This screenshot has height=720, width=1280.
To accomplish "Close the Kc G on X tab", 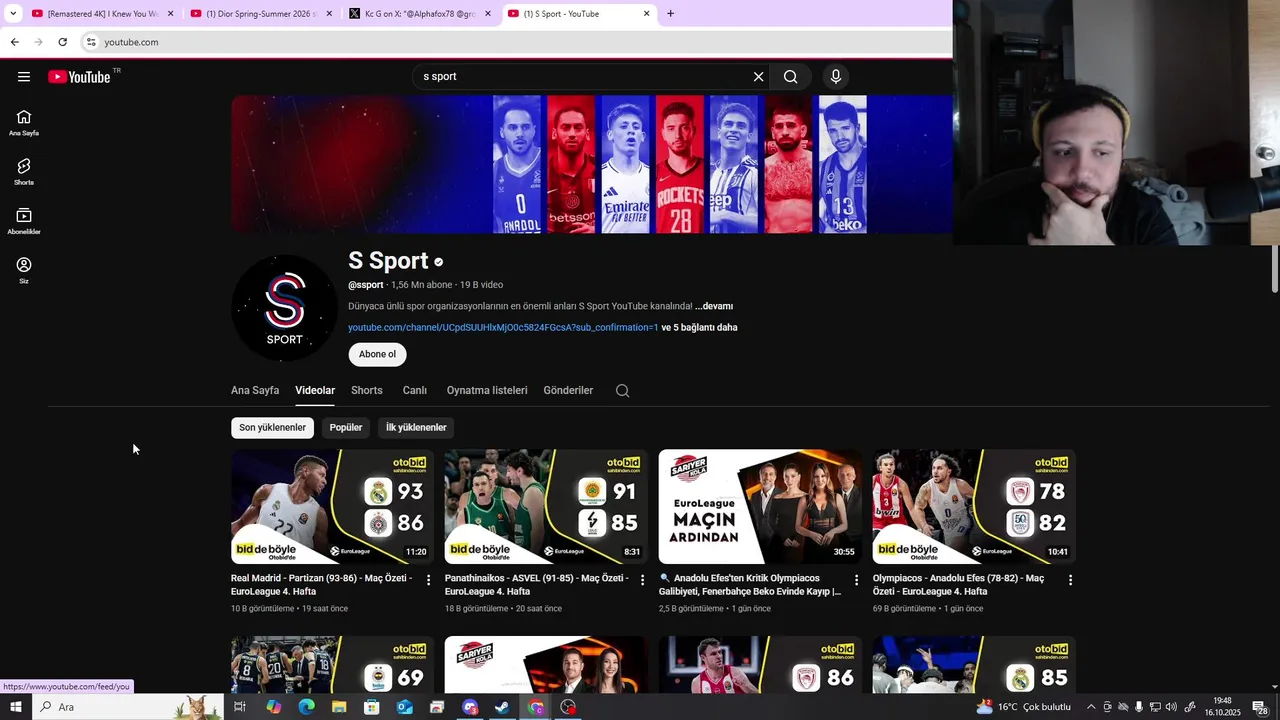I will 488,14.
